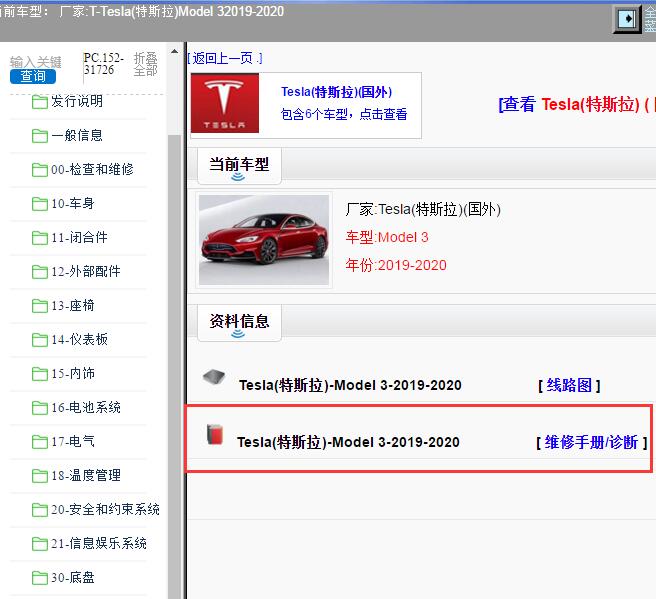The image size is (656, 599).
Task: Expand the 14-仪表板 tree item
Action: 79,339
